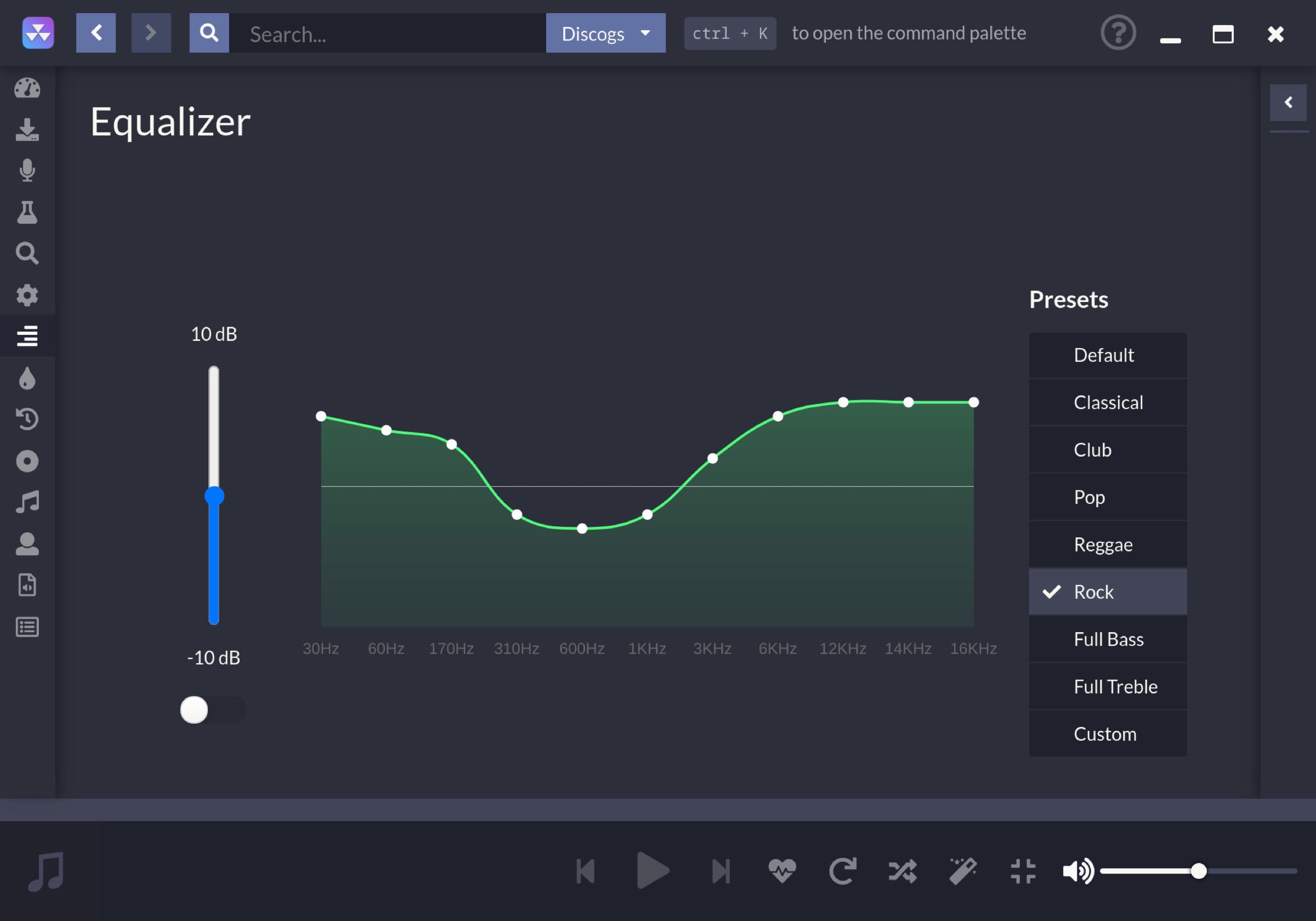The width and height of the screenshot is (1316, 921).
Task: Expand the collapsed right side panel
Action: click(1288, 103)
